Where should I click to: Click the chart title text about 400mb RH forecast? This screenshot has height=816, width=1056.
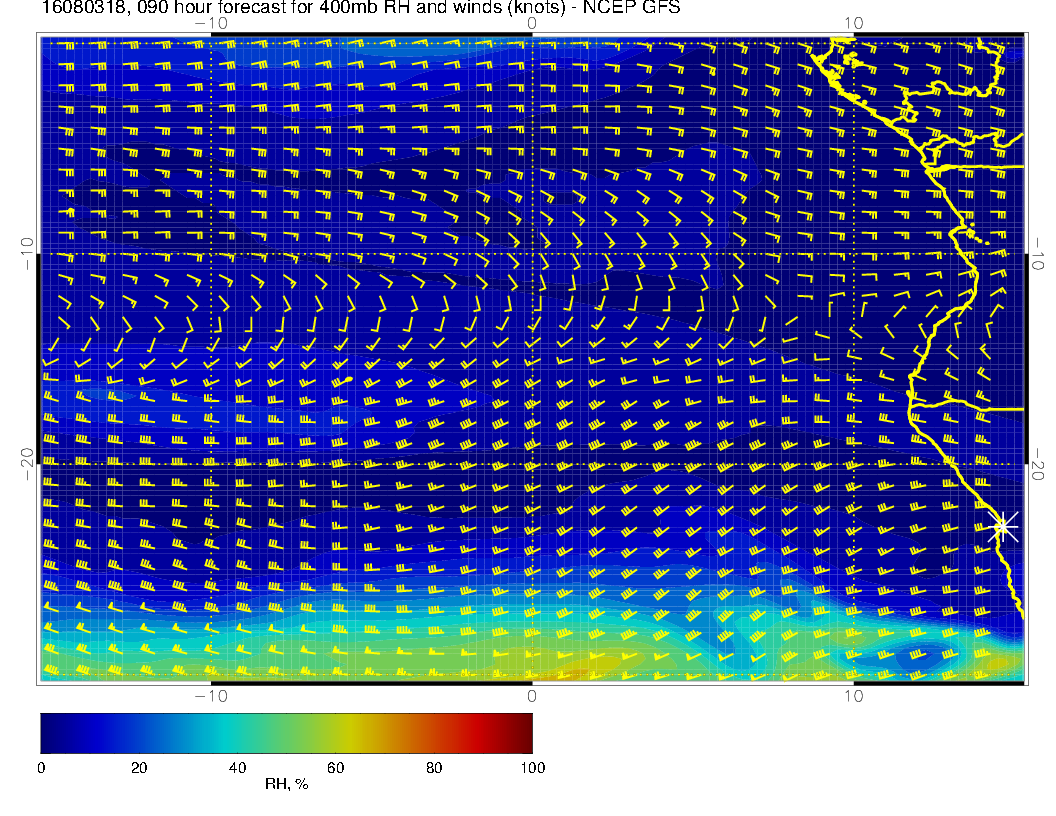pos(361,7)
